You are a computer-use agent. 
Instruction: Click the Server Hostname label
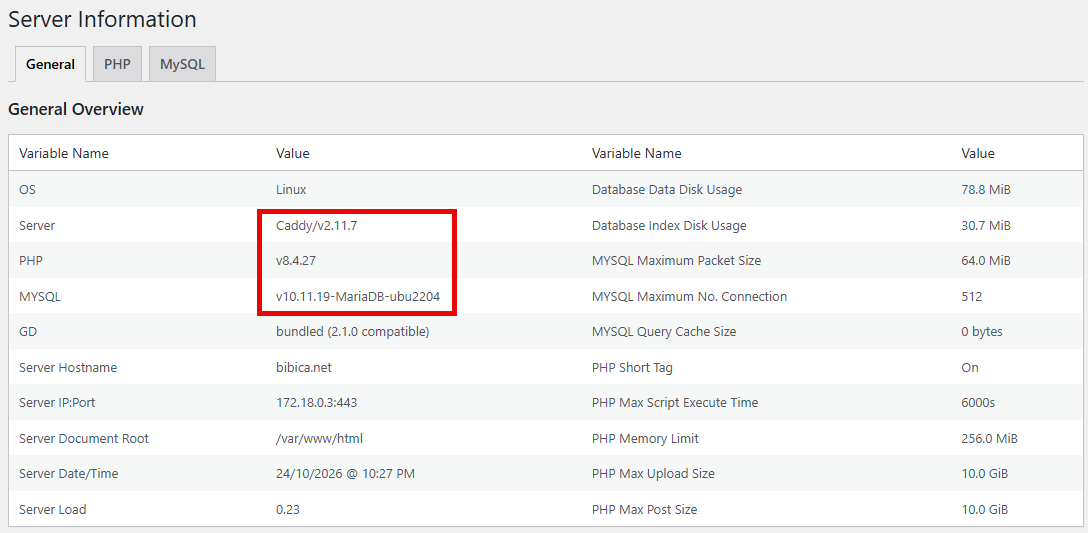point(68,368)
